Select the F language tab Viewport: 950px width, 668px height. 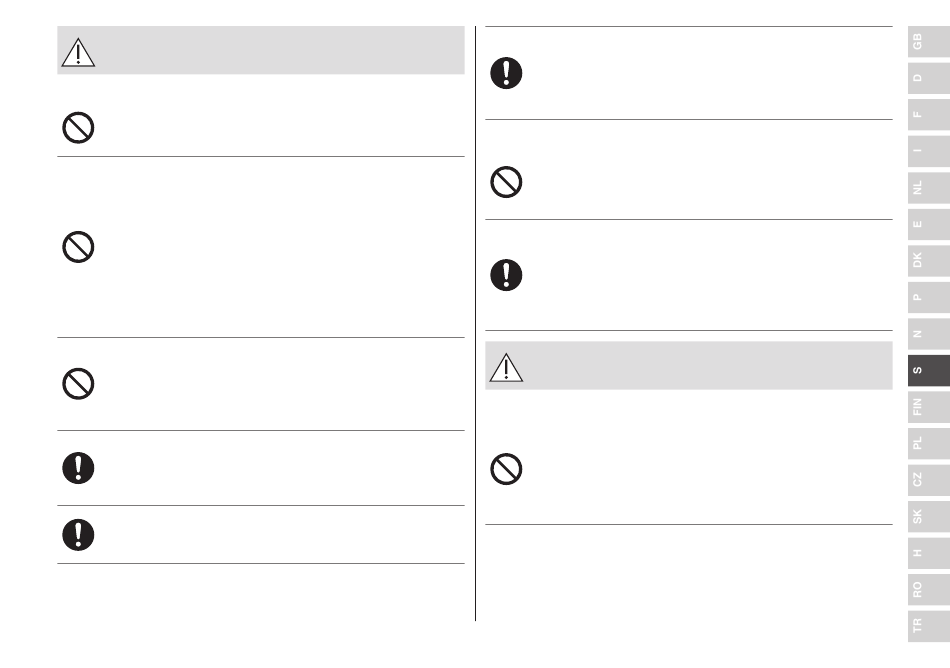tap(929, 114)
